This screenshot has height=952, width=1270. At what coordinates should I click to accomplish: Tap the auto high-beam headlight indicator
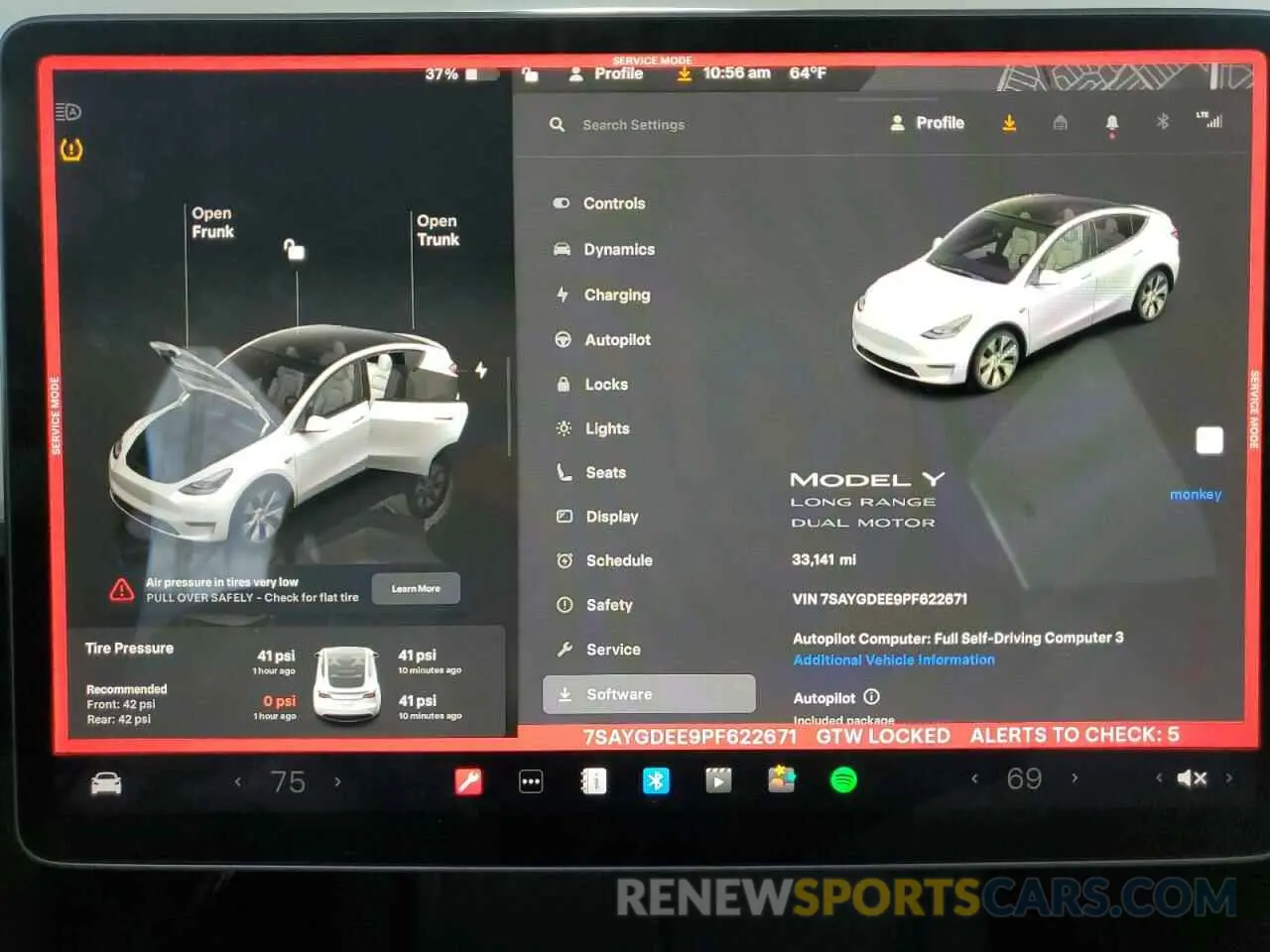(x=68, y=112)
